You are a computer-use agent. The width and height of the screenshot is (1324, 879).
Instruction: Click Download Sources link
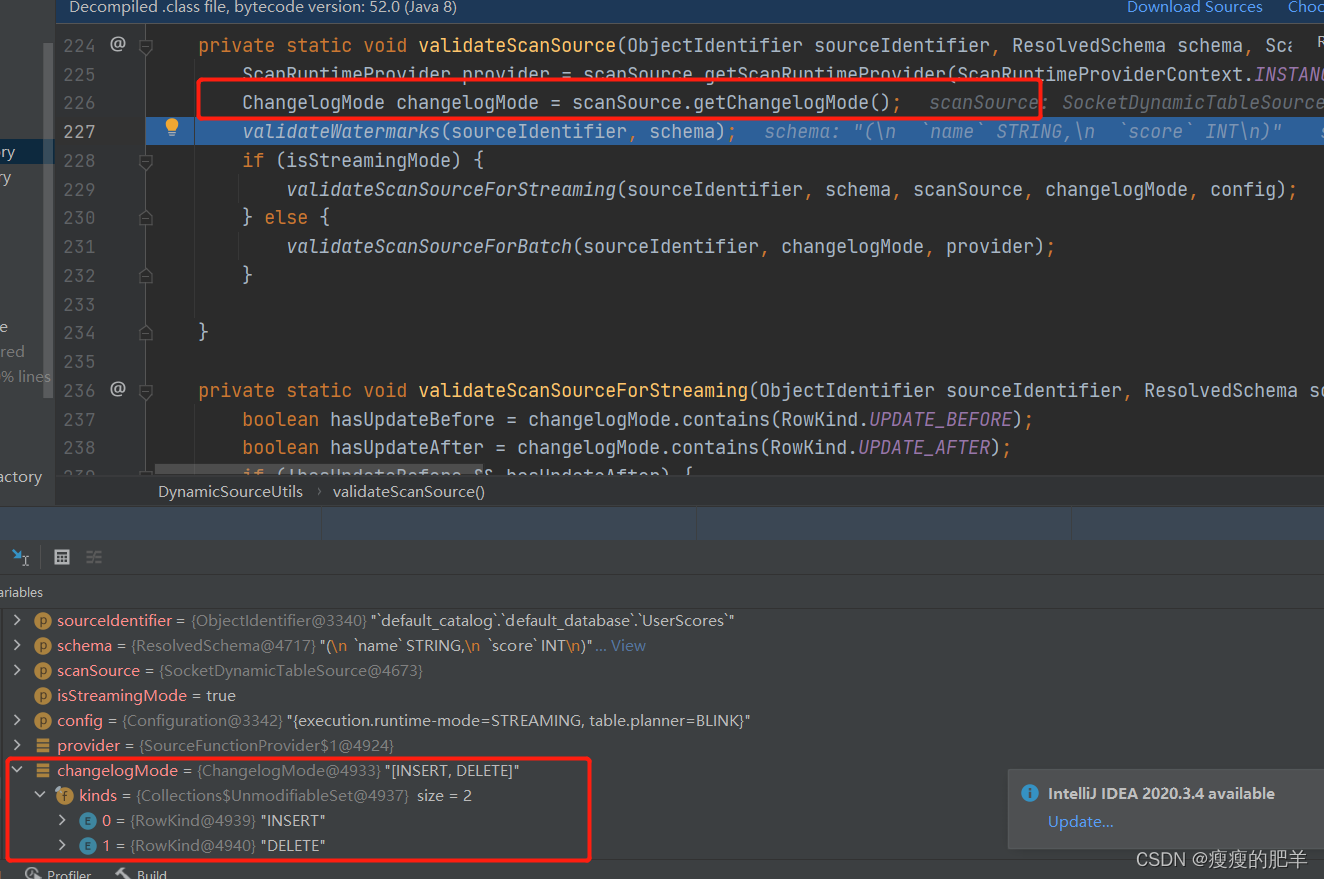pyautogui.click(x=1194, y=8)
